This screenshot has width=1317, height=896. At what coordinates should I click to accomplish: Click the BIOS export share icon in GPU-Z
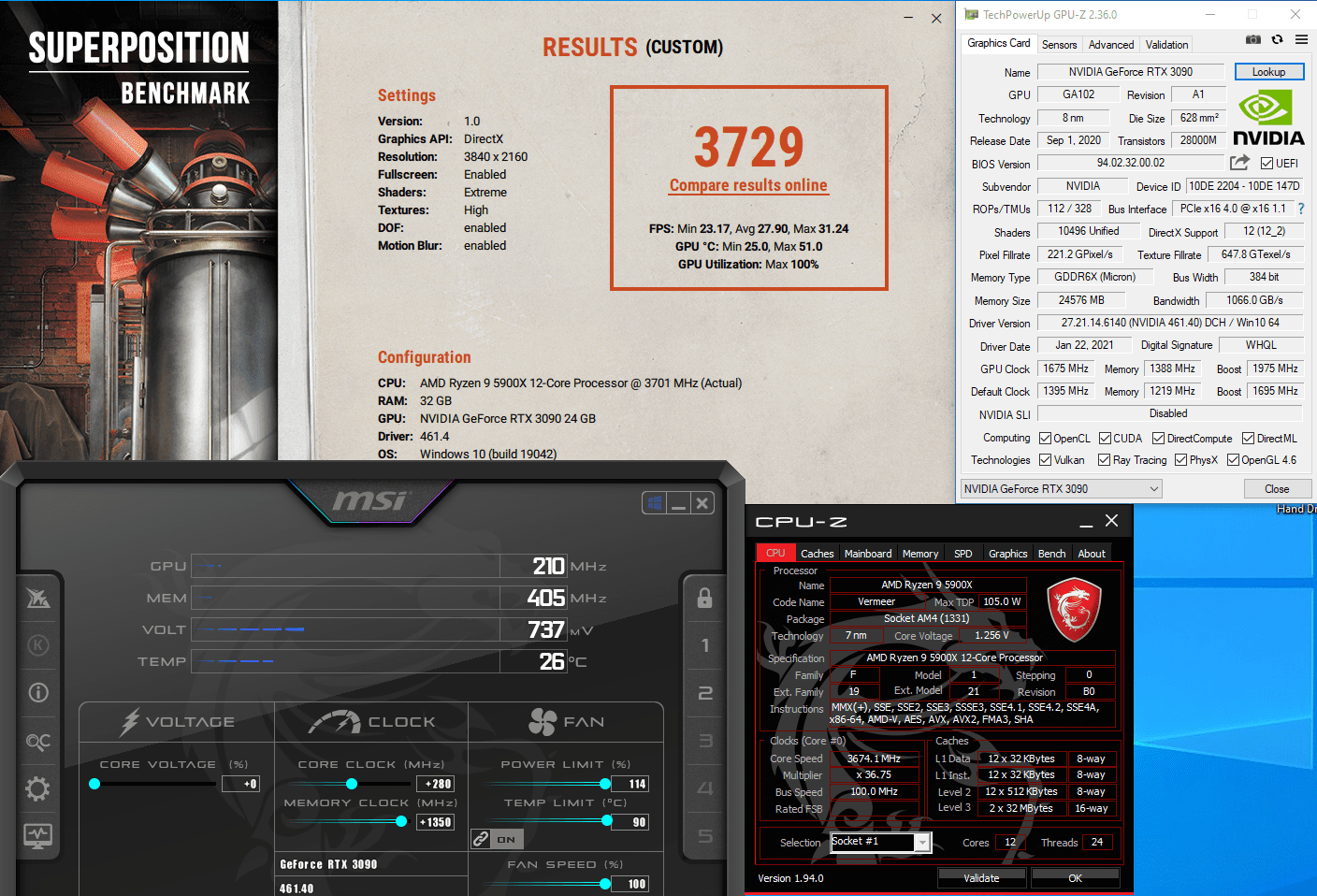[1239, 163]
